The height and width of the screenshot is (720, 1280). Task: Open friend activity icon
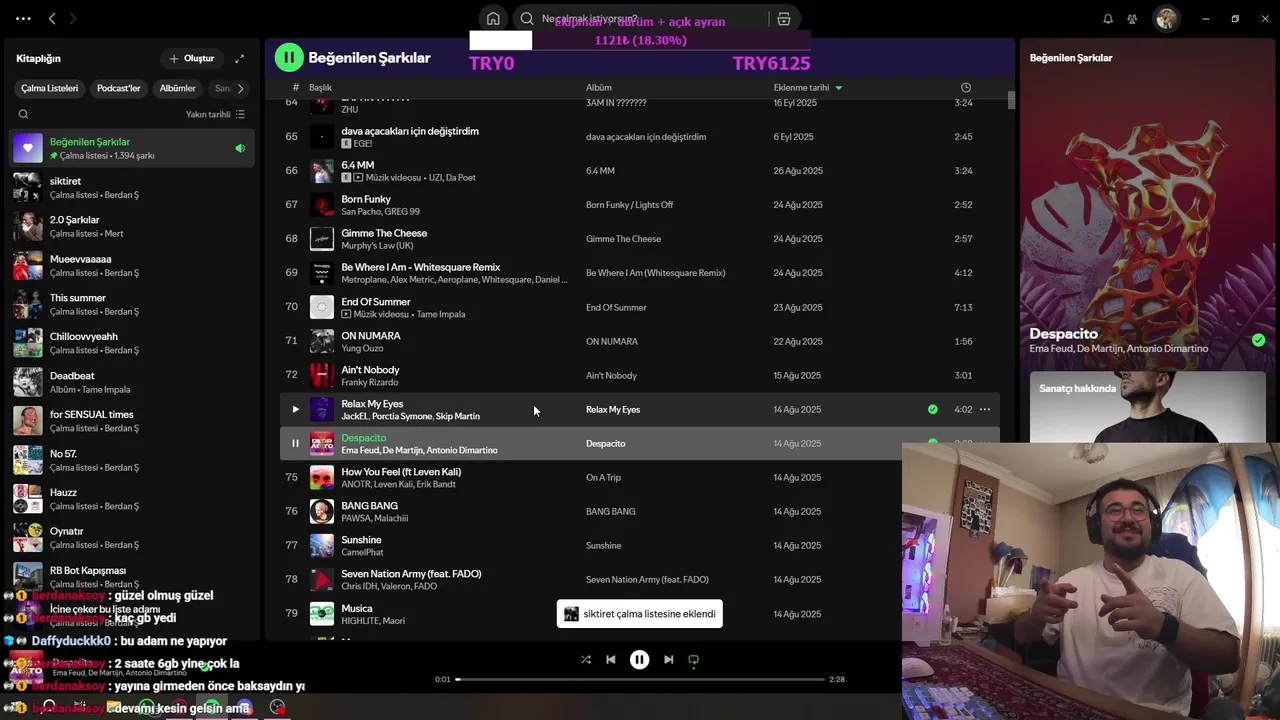coord(1132,19)
